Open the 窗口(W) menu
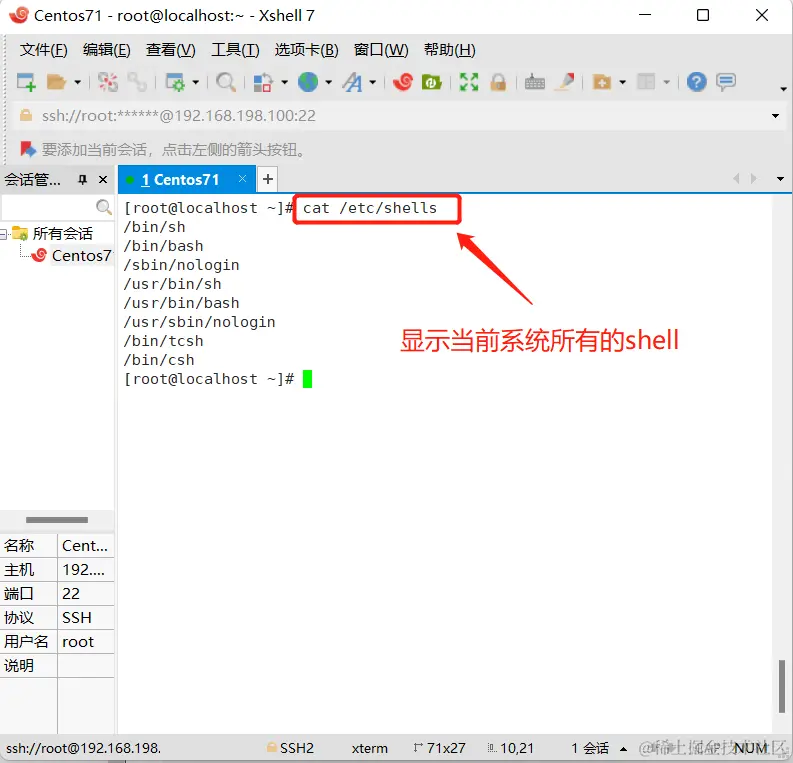This screenshot has height=763, width=793. [381, 50]
